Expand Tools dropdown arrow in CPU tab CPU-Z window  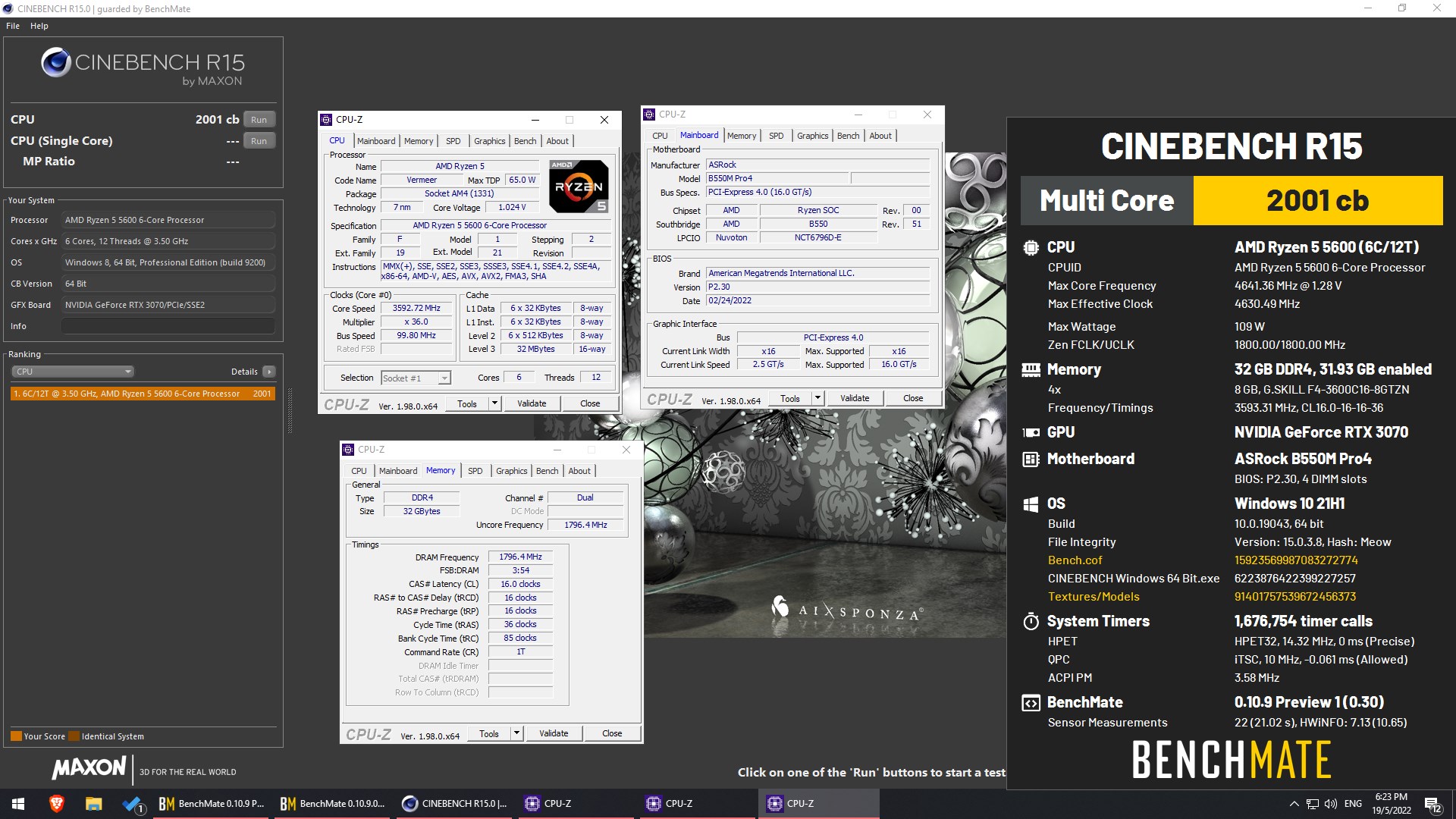coord(495,403)
